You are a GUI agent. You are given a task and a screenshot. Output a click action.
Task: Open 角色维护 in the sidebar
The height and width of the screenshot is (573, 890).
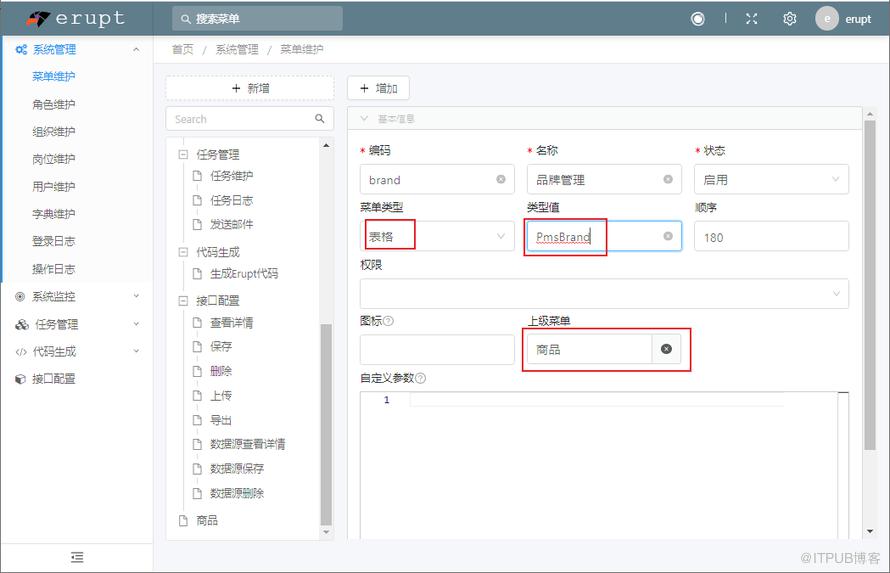(53, 104)
